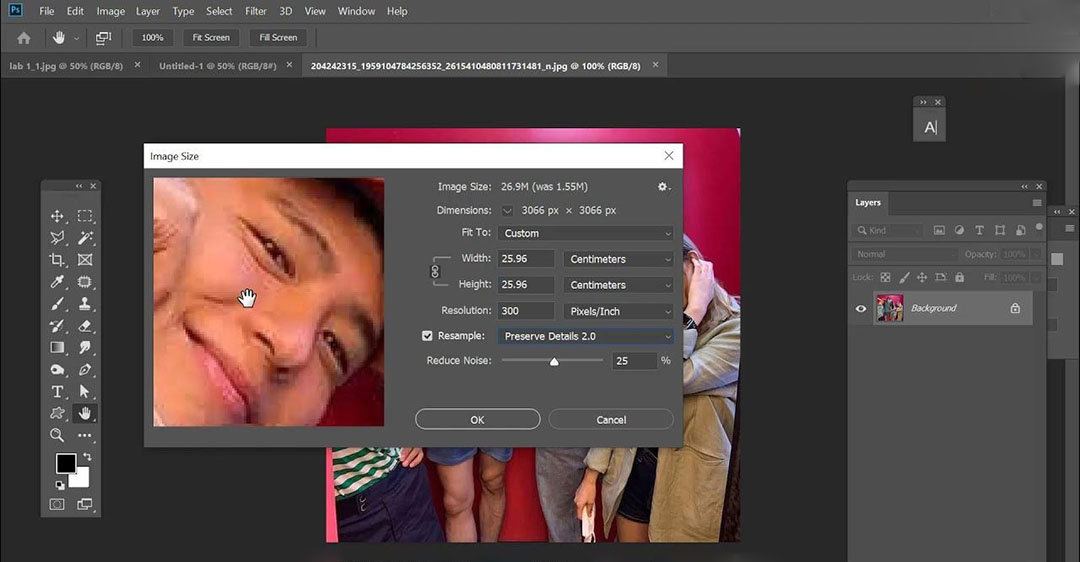Select the Sponge tool
This screenshot has height=562, width=1080.
(57, 370)
